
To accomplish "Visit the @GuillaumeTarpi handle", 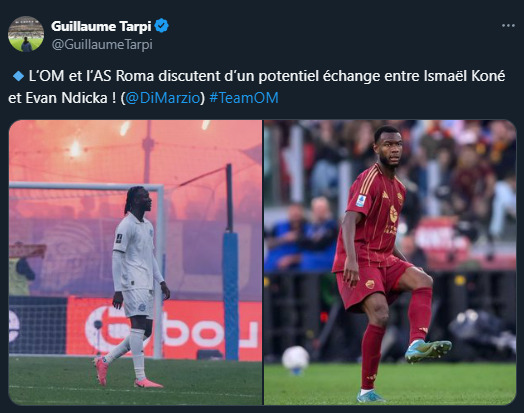I will [x=102, y=44].
